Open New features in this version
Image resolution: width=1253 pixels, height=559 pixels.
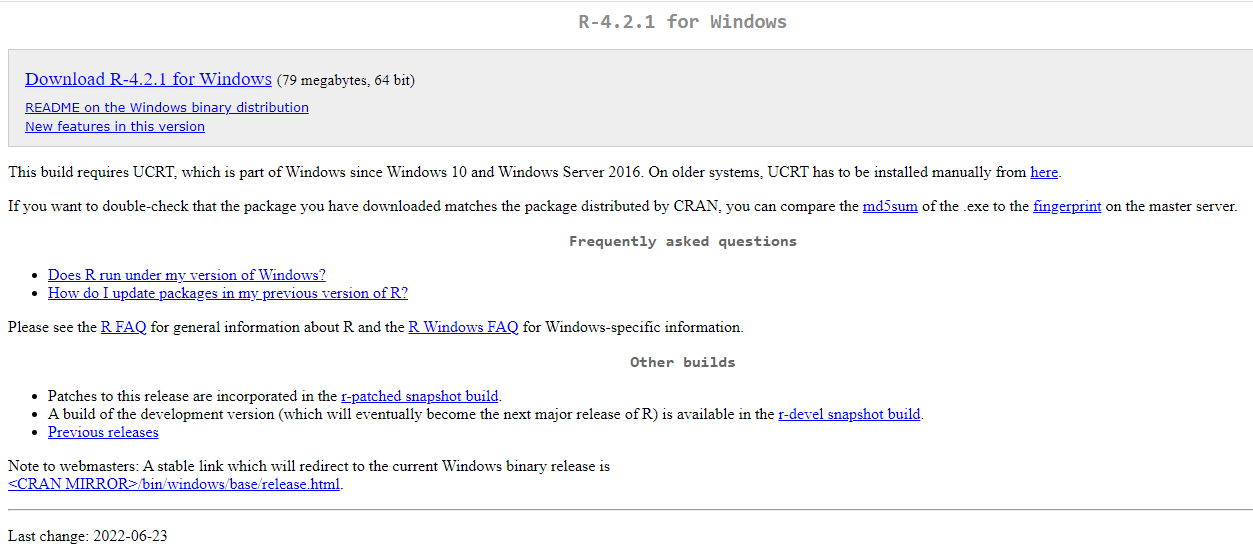click(x=115, y=126)
